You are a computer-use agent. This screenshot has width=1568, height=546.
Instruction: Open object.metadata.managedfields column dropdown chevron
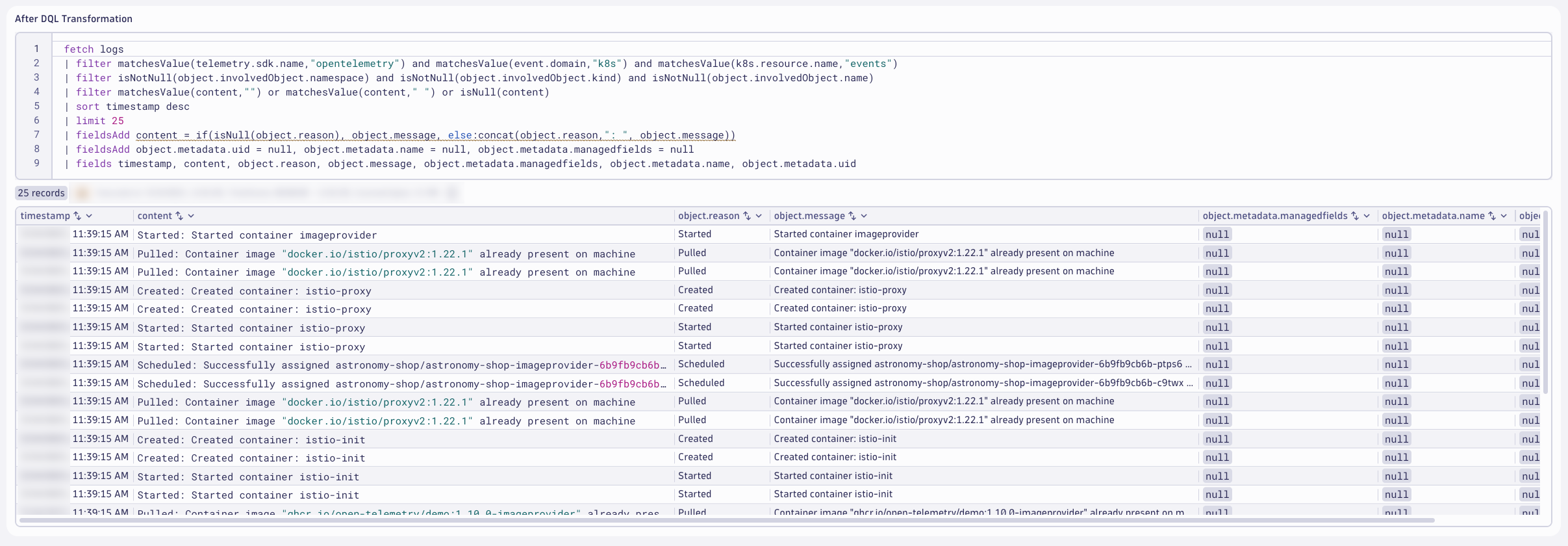point(1367,216)
